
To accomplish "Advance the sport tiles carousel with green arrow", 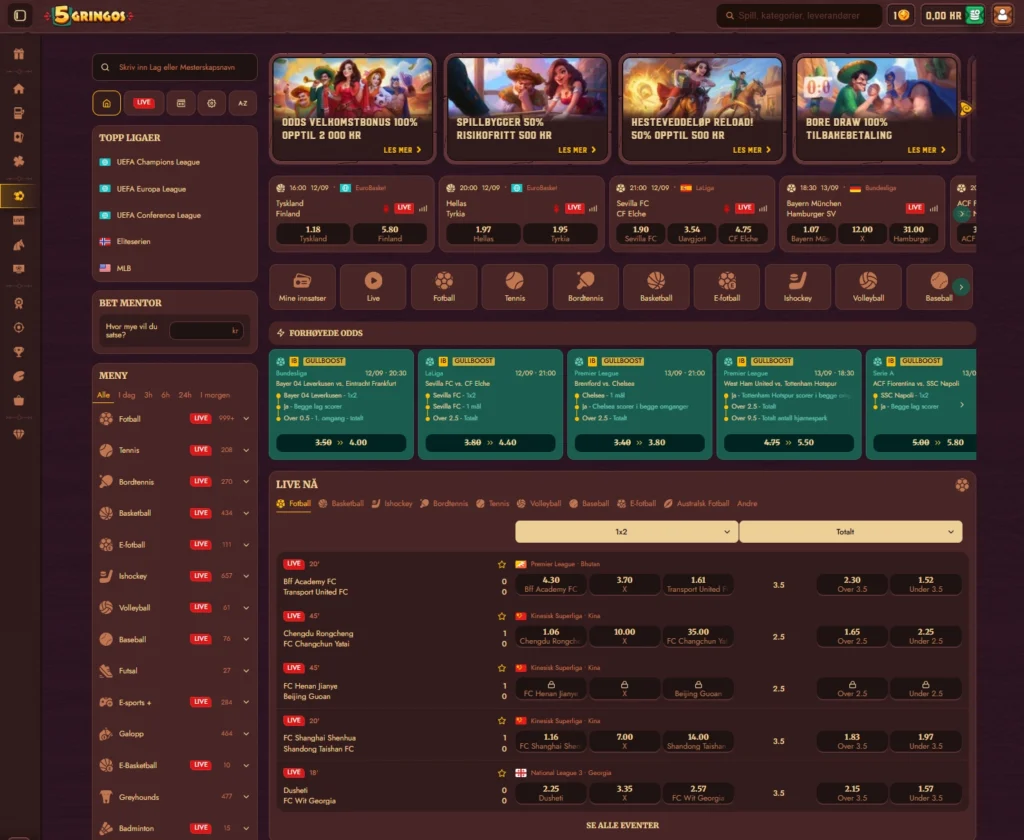I will pyautogui.click(x=961, y=287).
